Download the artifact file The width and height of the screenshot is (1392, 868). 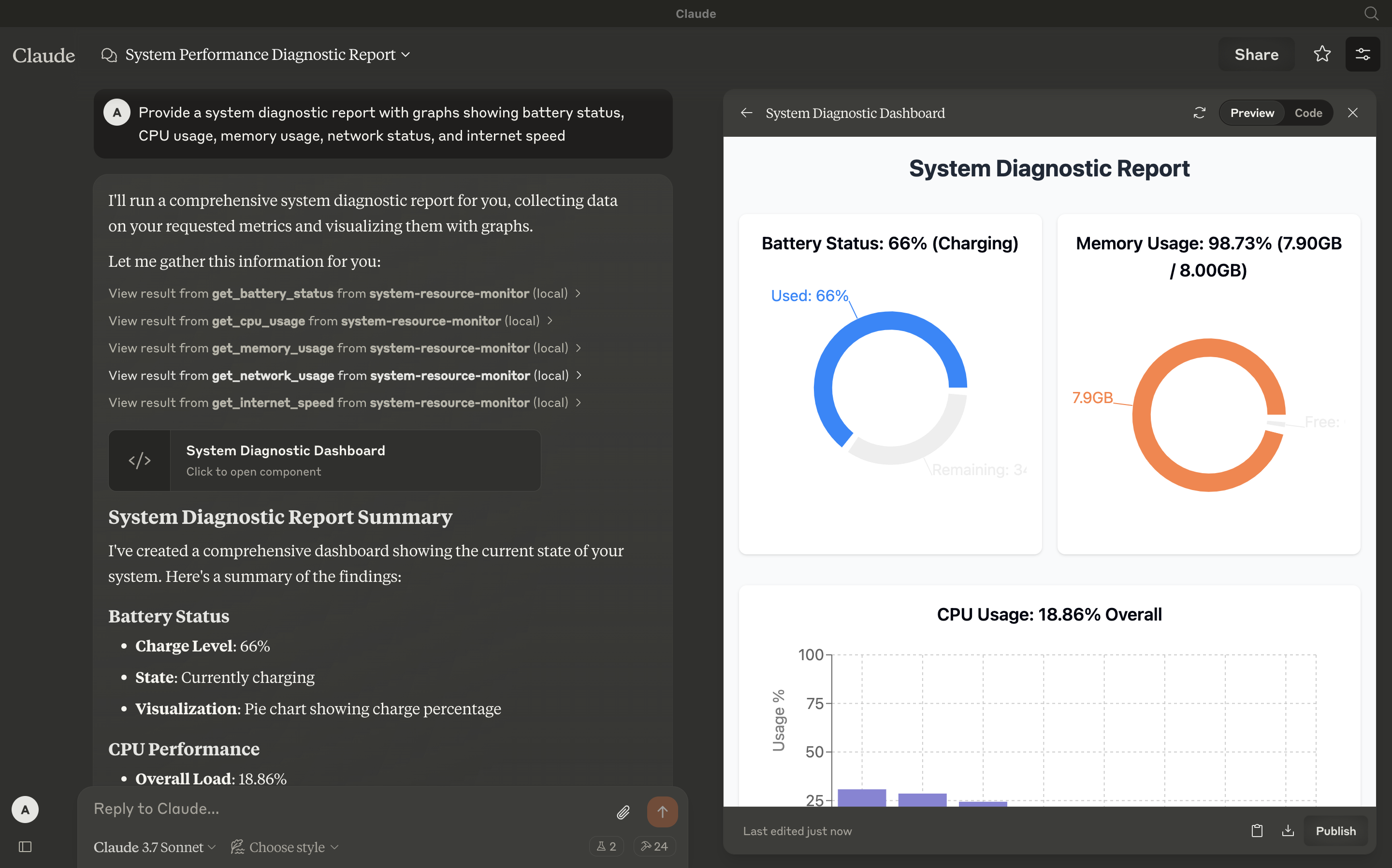coord(1288,831)
